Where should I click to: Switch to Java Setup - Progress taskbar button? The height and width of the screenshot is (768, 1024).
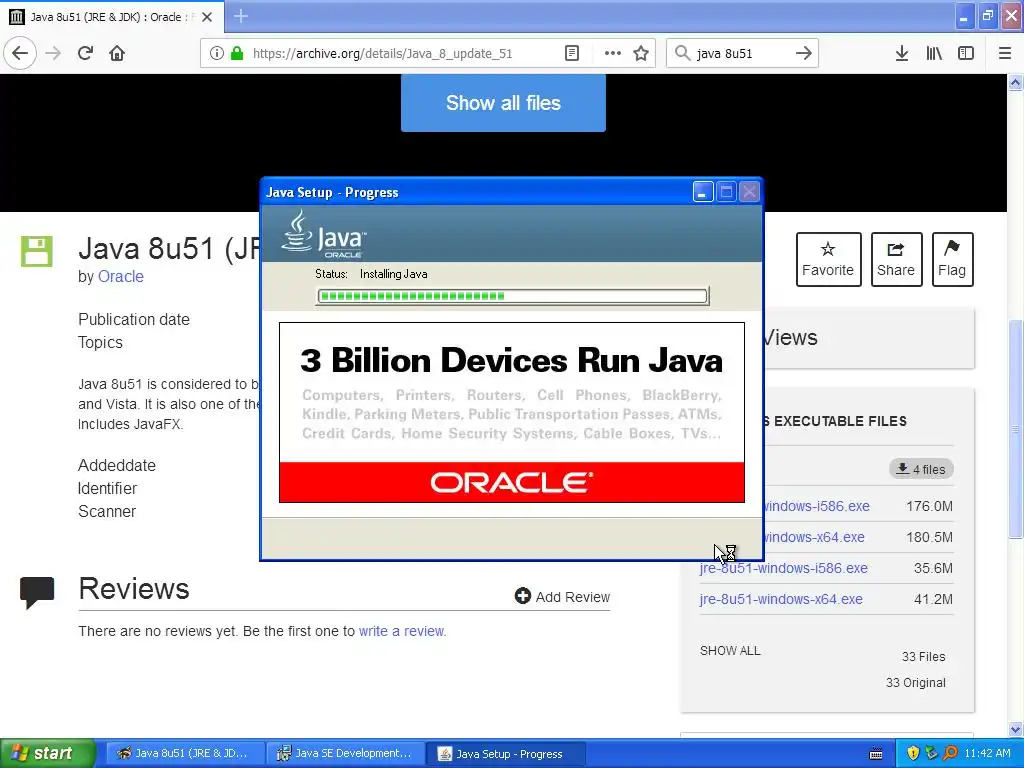pos(505,753)
